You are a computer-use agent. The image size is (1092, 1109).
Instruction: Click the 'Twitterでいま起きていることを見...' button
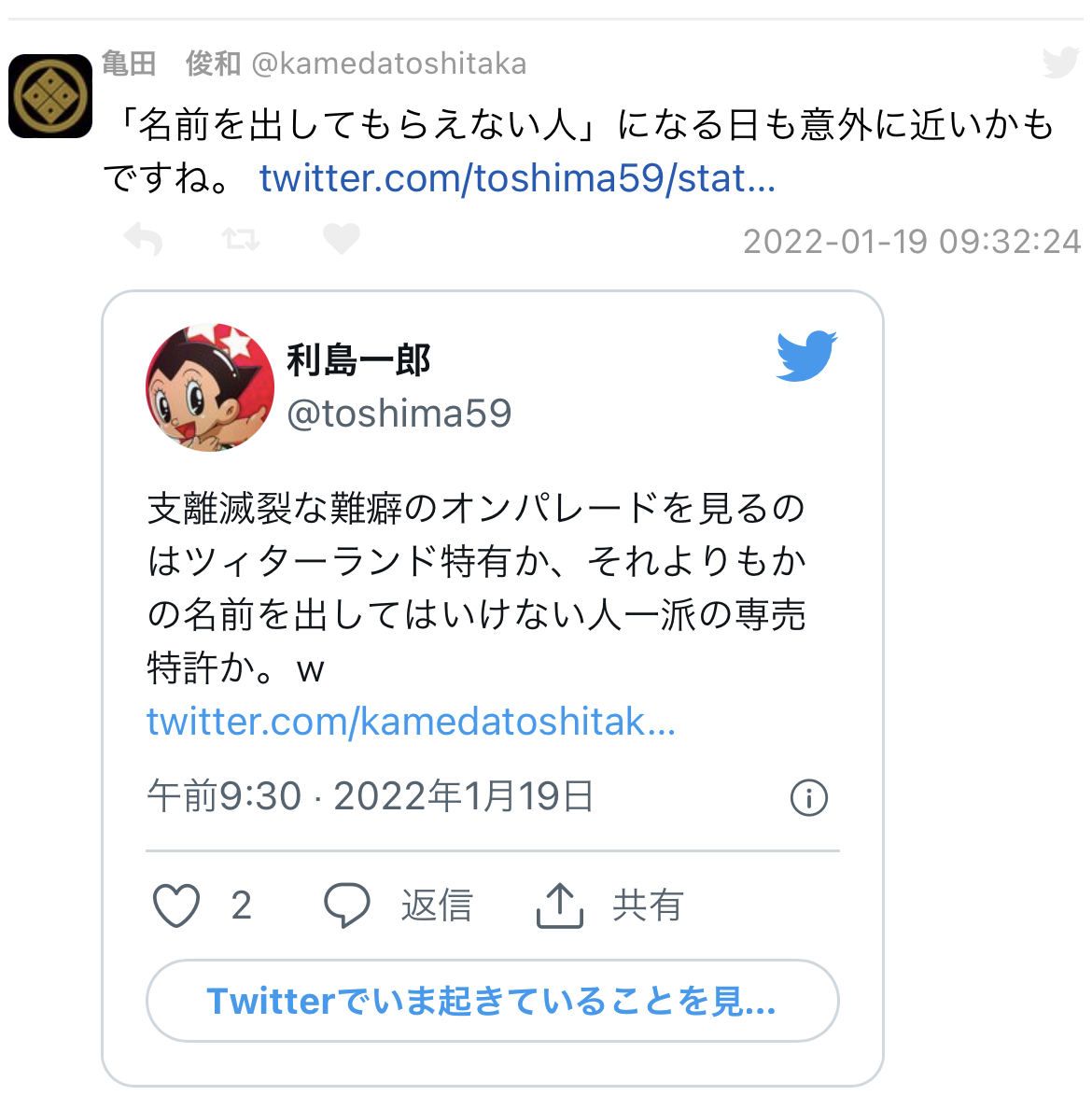point(492,1001)
